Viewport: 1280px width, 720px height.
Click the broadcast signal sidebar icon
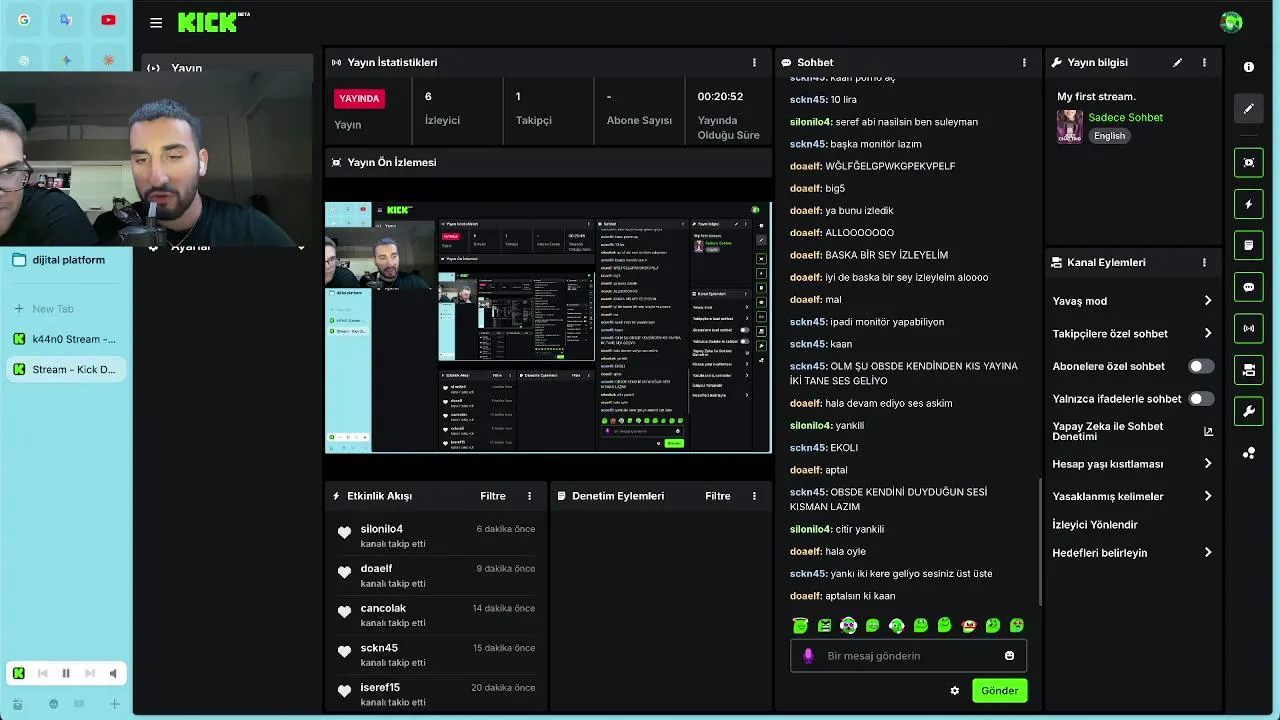click(1249, 328)
